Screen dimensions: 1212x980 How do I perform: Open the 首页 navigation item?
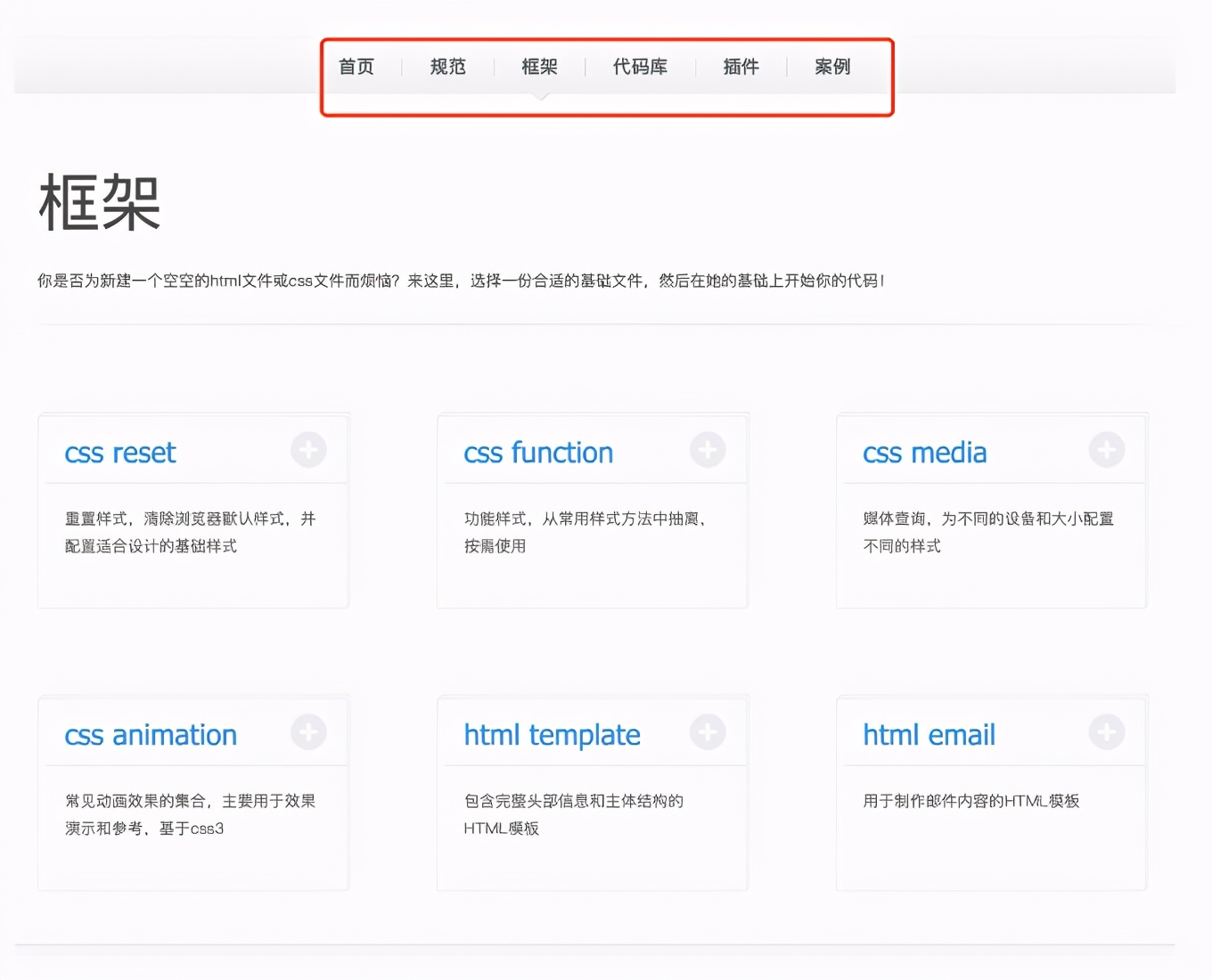(x=356, y=67)
